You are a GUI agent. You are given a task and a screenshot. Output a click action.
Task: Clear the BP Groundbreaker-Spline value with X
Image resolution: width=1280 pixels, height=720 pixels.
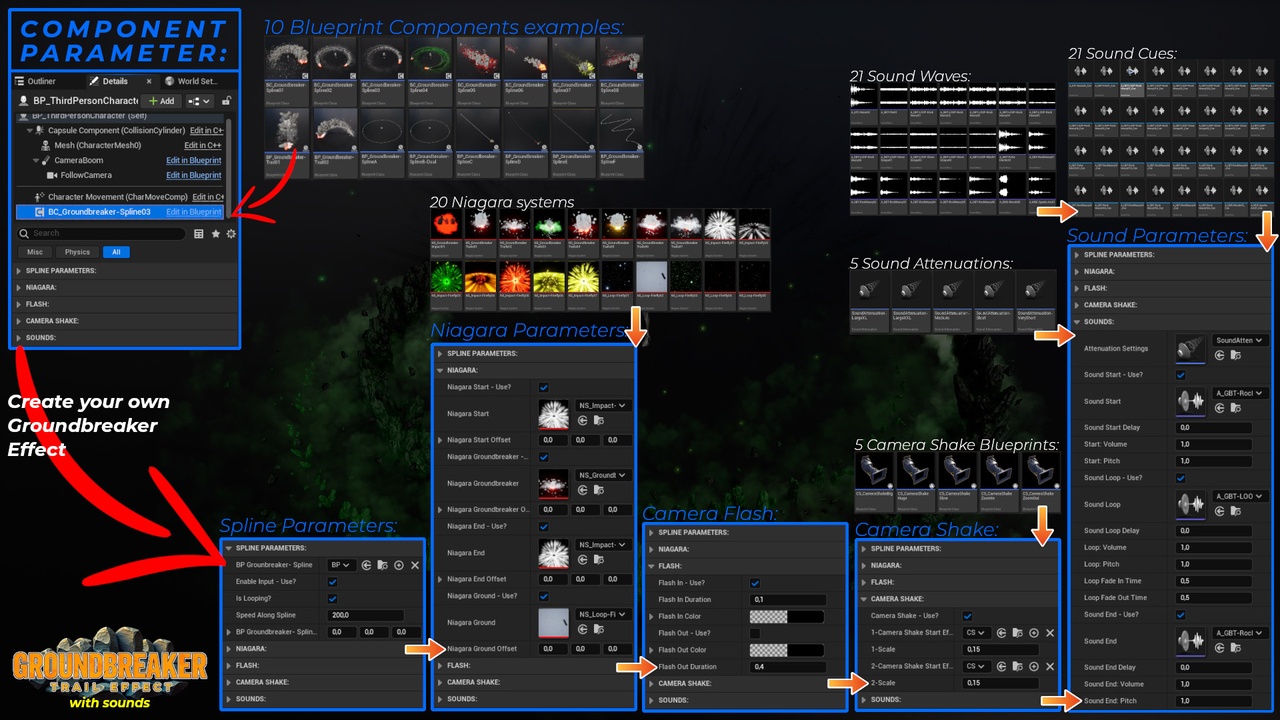pos(414,565)
